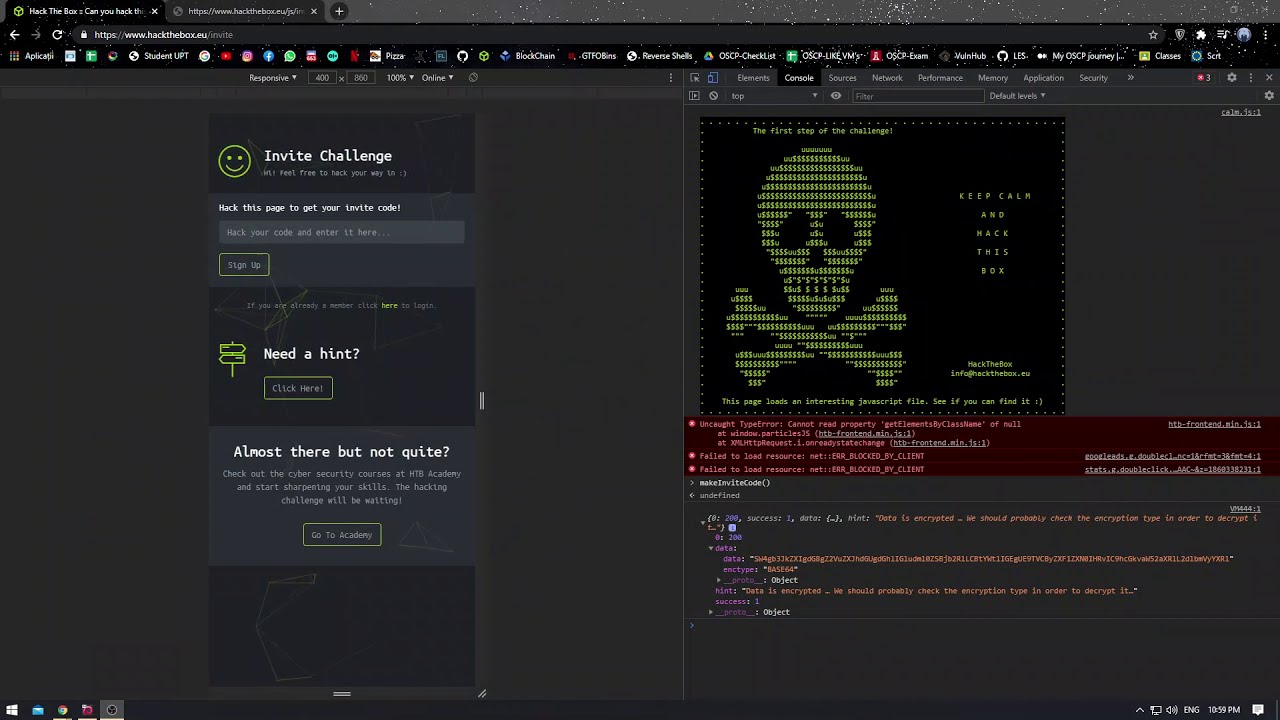Screen dimensions: 1280x720
Task: Expand the __proto__ under data node
Action: pos(719,580)
